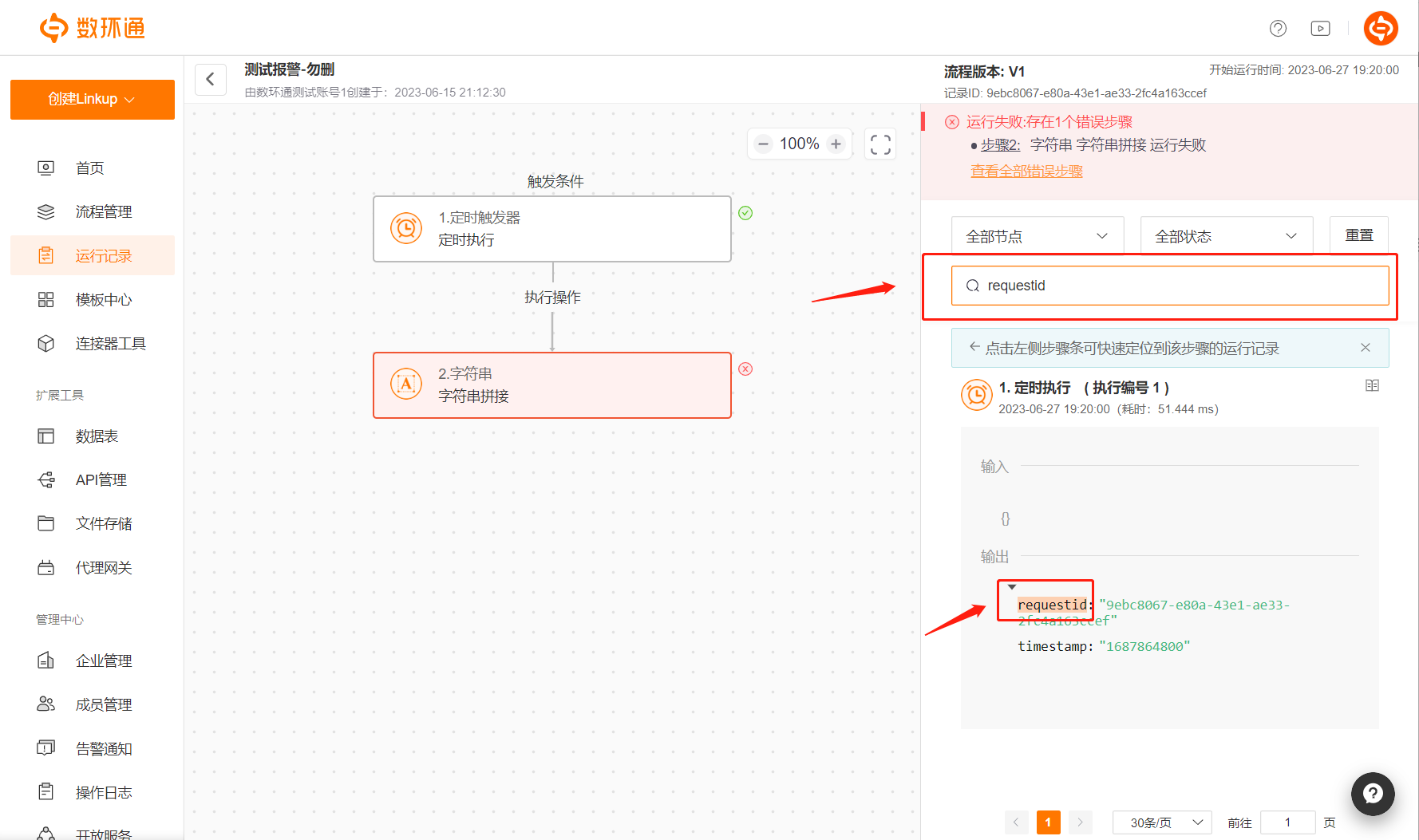
Task: Click the back arrow beside flow title
Action: 211,79
